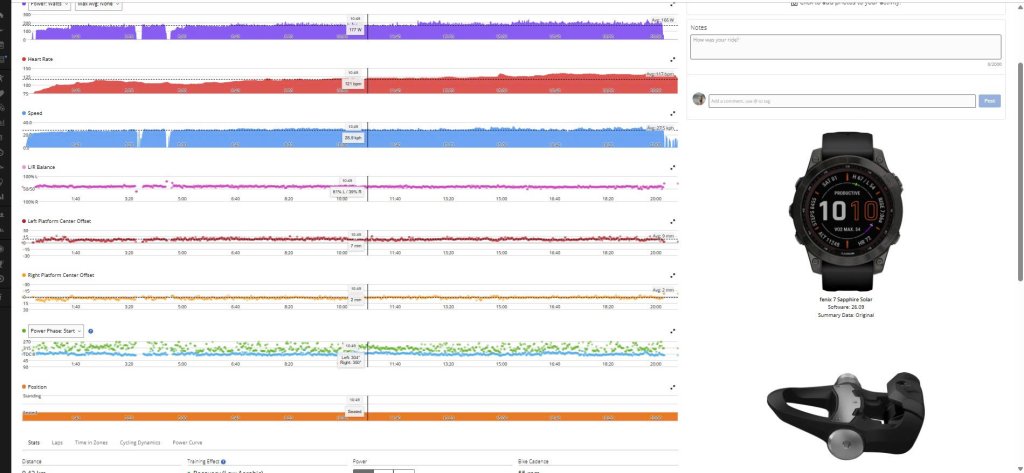1024x473 pixels.
Task: Click the L/R Balance chart title
Action: 41,168
